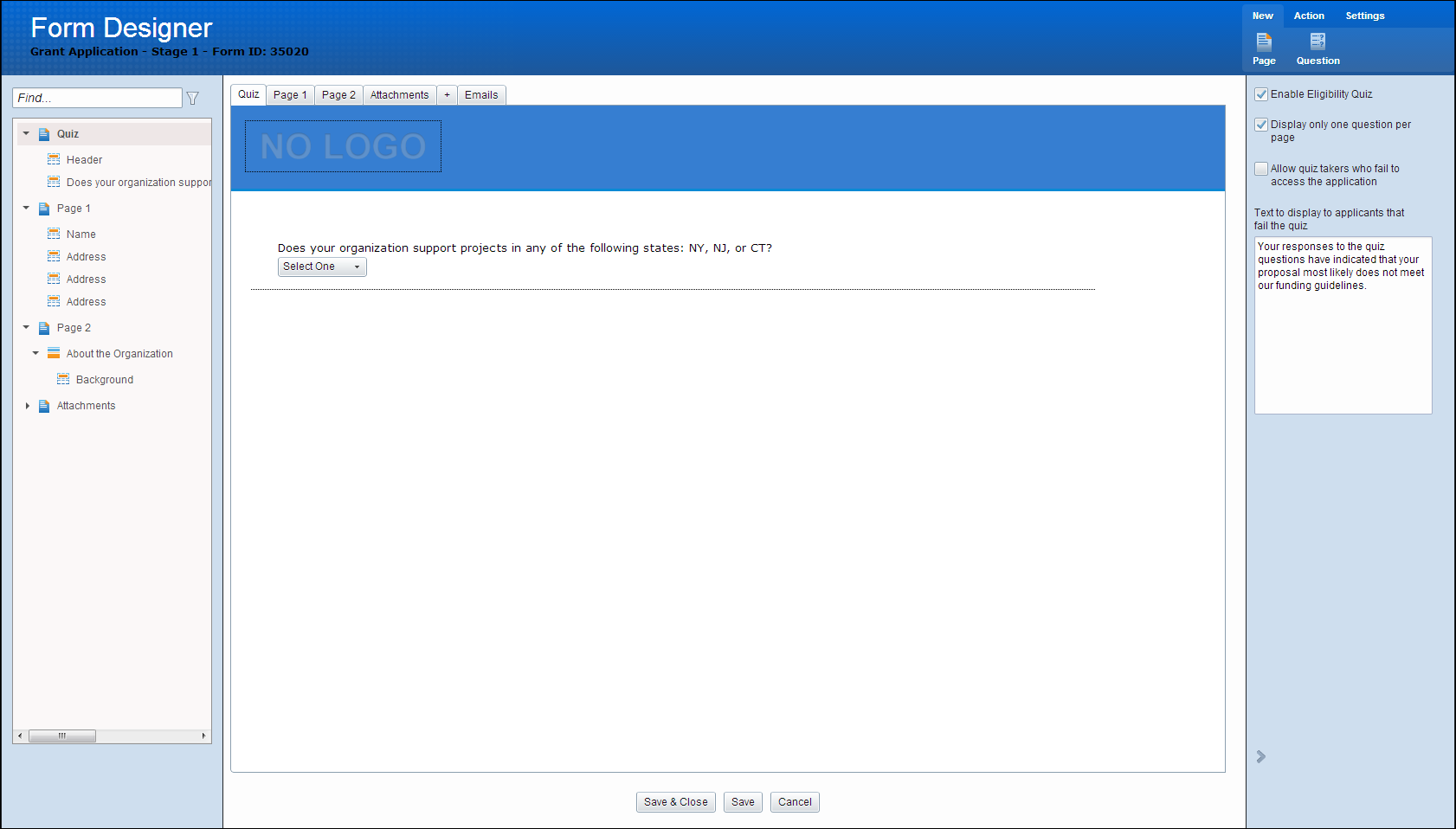
Task: Click into the Find search field
Action: (97, 98)
